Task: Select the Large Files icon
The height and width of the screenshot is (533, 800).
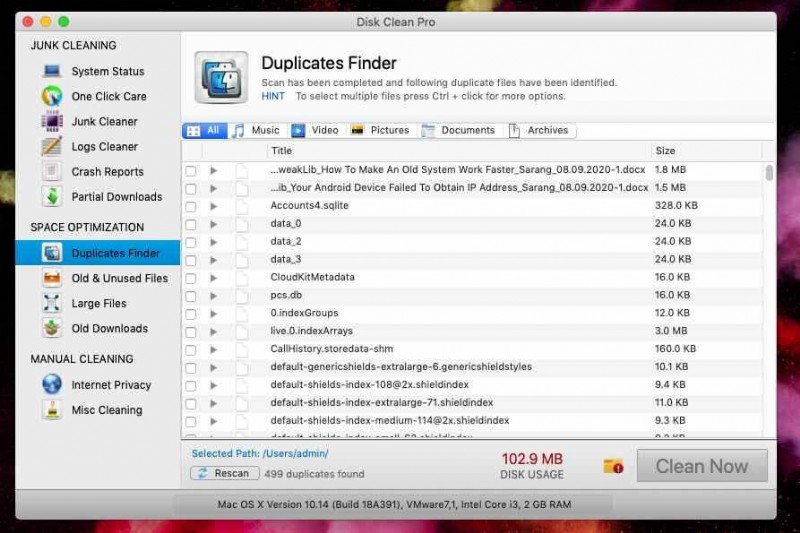Action: (52, 303)
